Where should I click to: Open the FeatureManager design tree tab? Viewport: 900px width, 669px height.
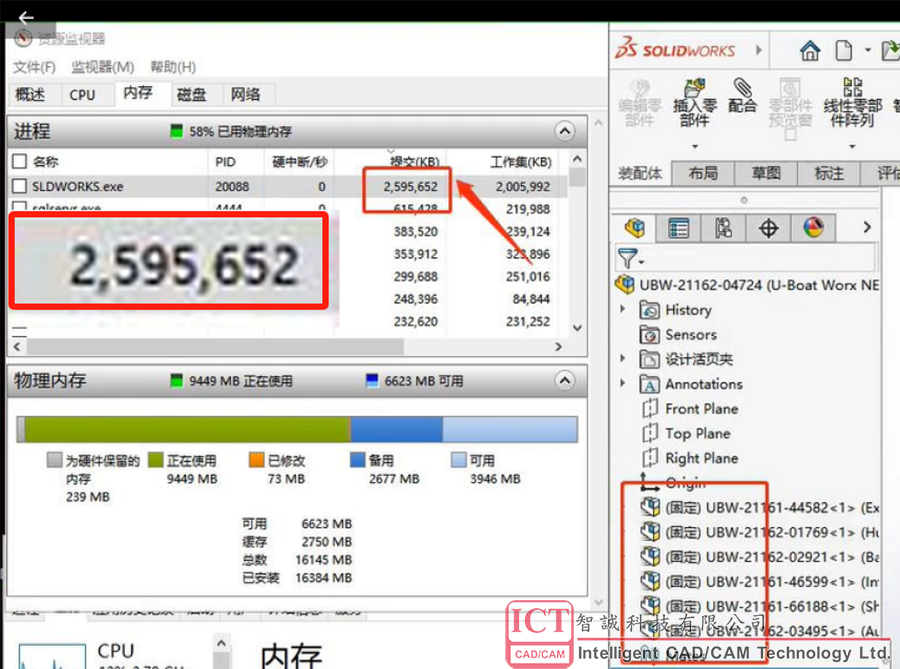(634, 228)
